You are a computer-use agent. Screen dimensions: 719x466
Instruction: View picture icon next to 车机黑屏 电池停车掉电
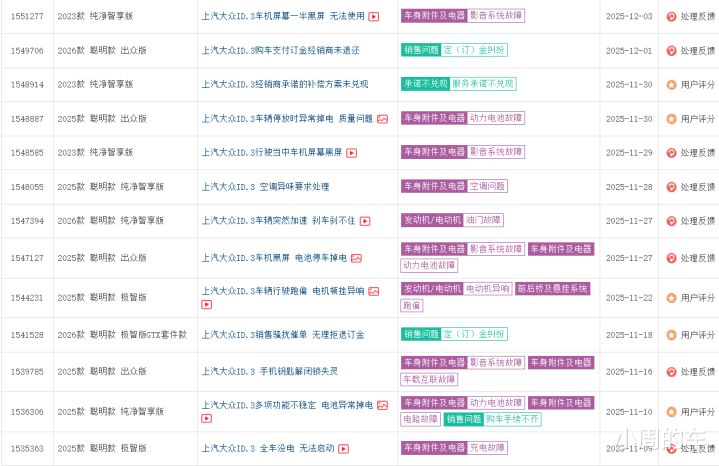point(356,258)
